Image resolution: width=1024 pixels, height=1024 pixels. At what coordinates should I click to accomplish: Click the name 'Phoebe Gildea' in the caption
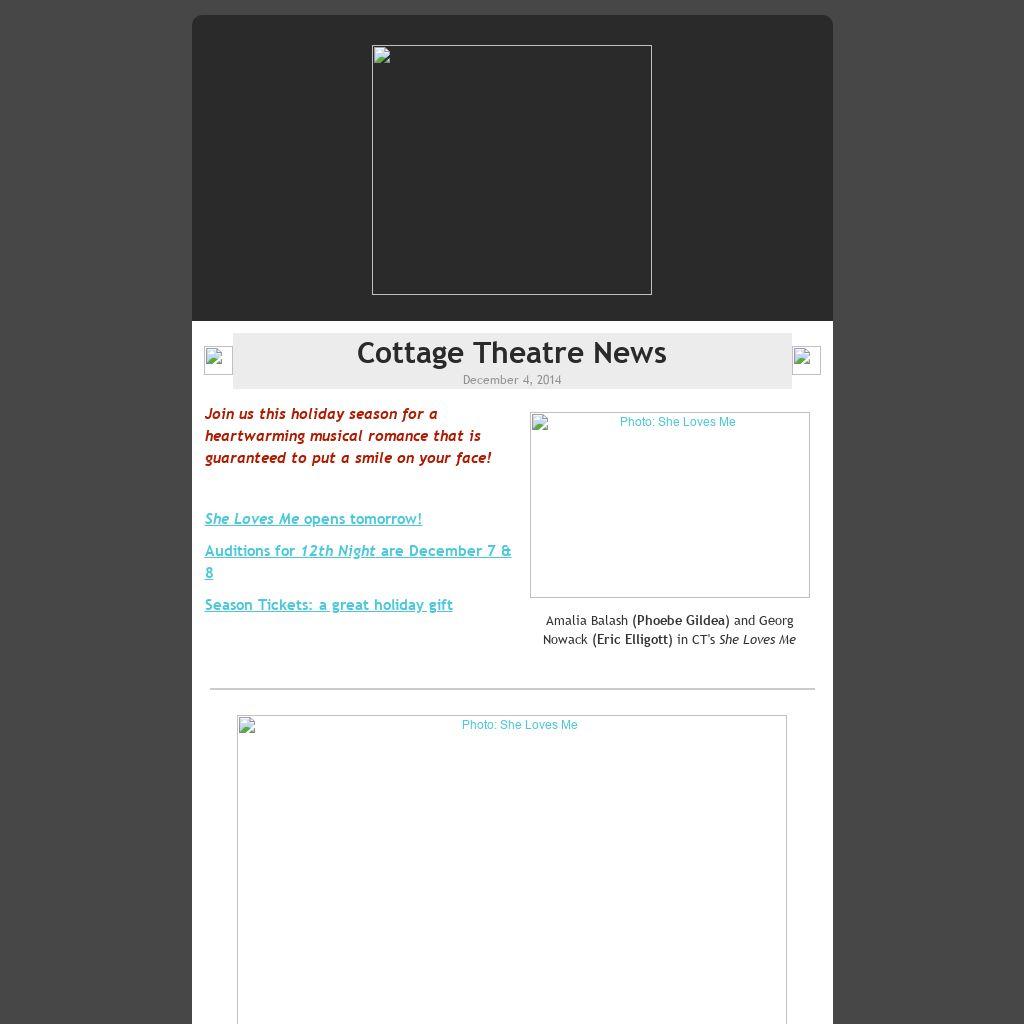coord(680,621)
